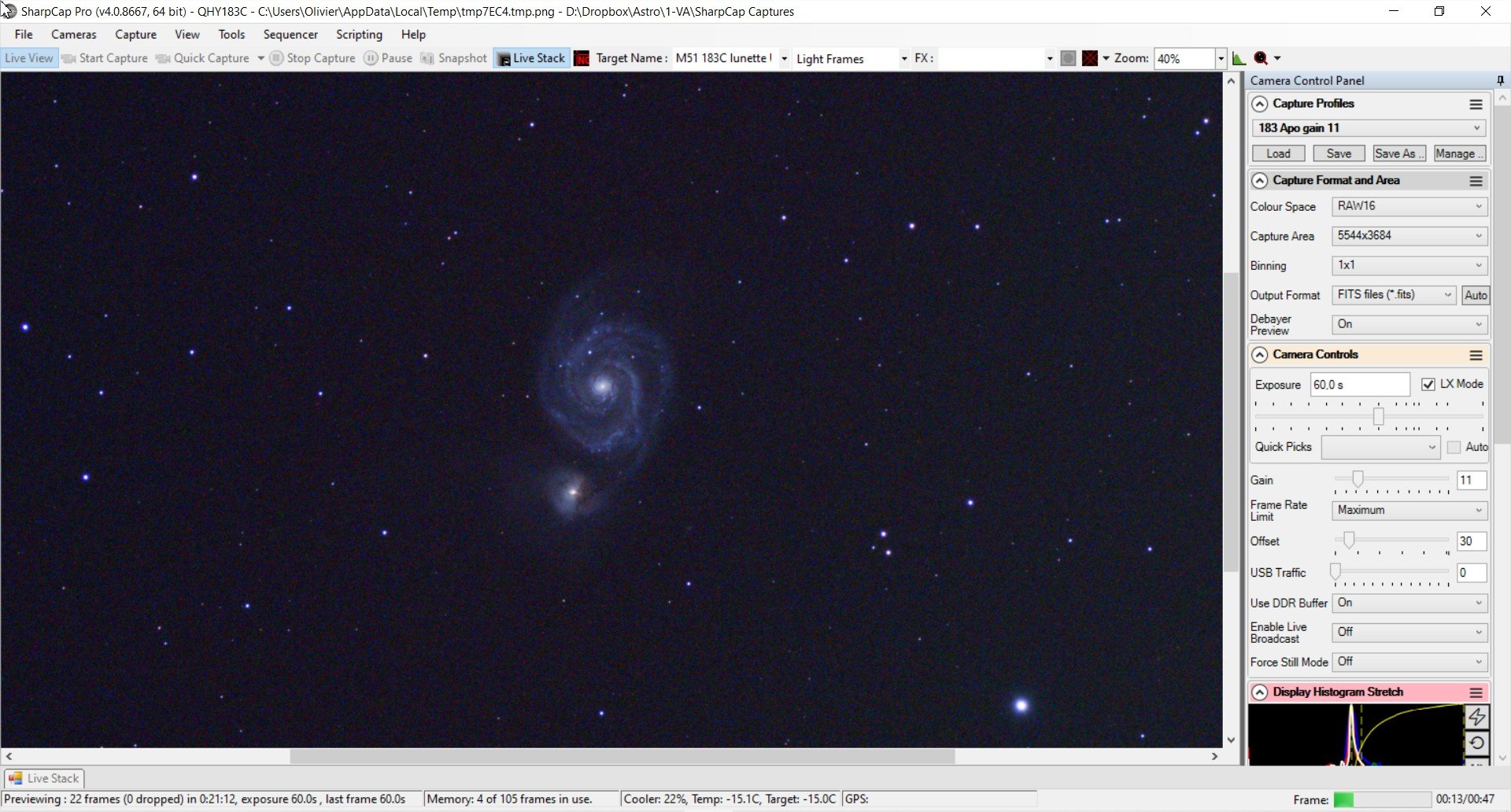
Task: Open Display Histogram Stretch hamburger menu
Action: (1476, 692)
